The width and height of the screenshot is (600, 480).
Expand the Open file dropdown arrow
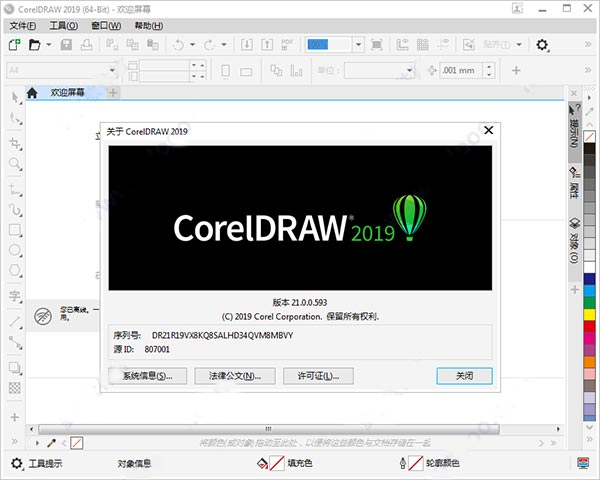(x=47, y=45)
